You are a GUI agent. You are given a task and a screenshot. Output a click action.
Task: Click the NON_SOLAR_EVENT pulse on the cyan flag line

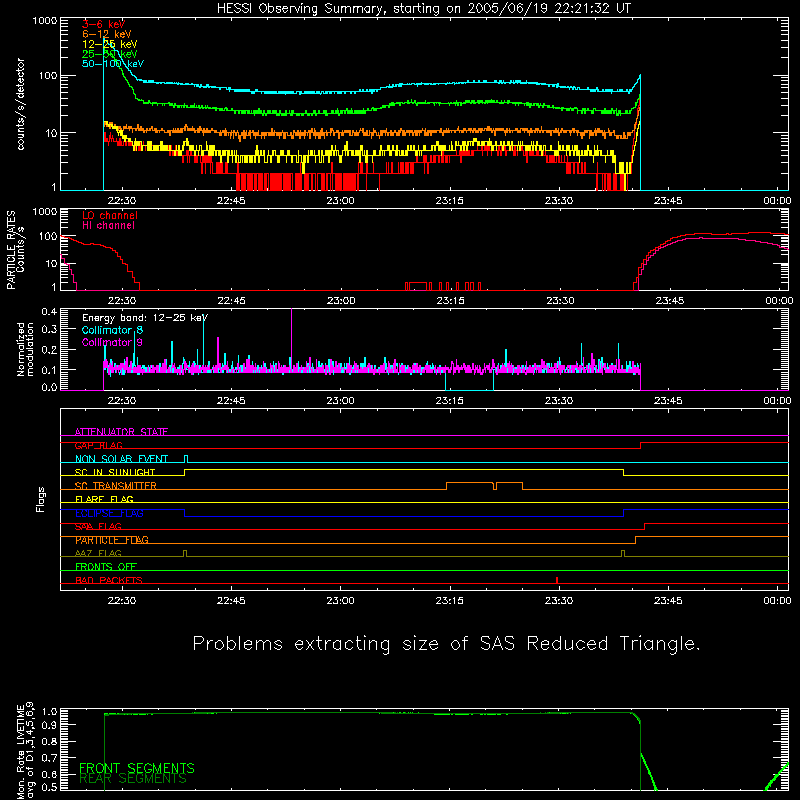point(186,459)
